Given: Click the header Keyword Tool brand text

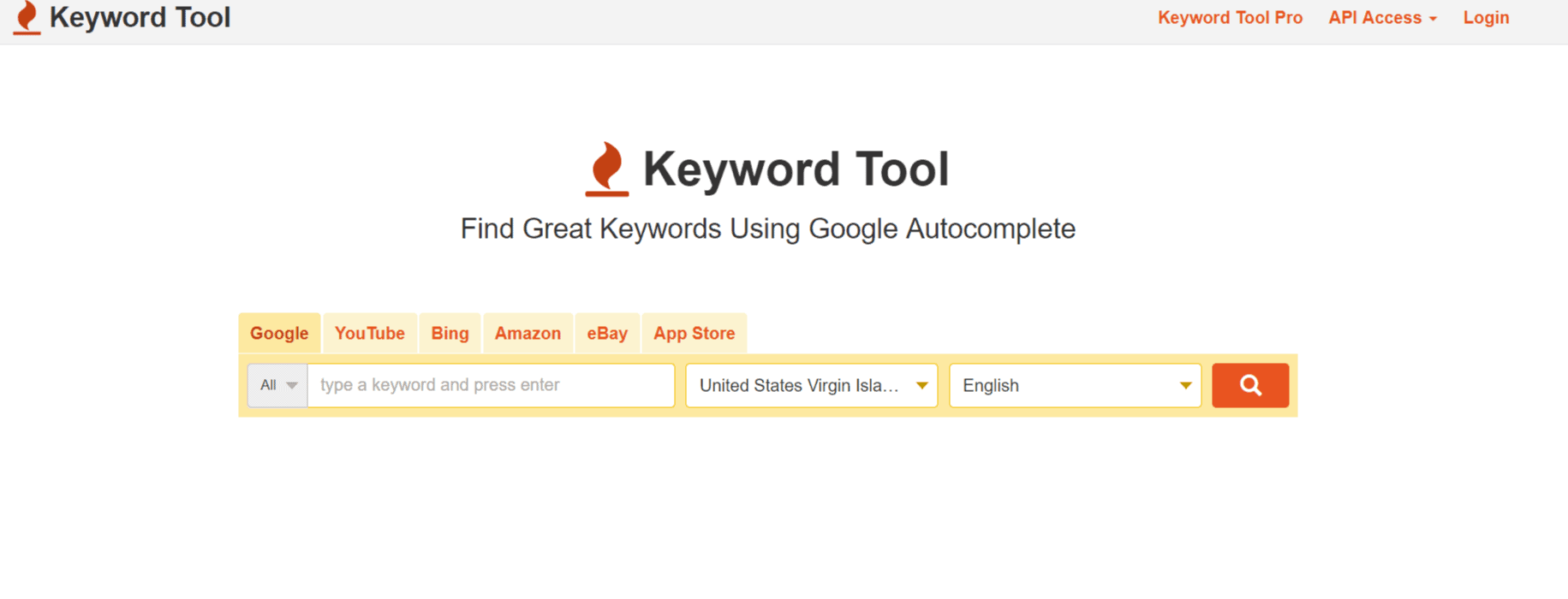Looking at the screenshot, I should [x=140, y=18].
